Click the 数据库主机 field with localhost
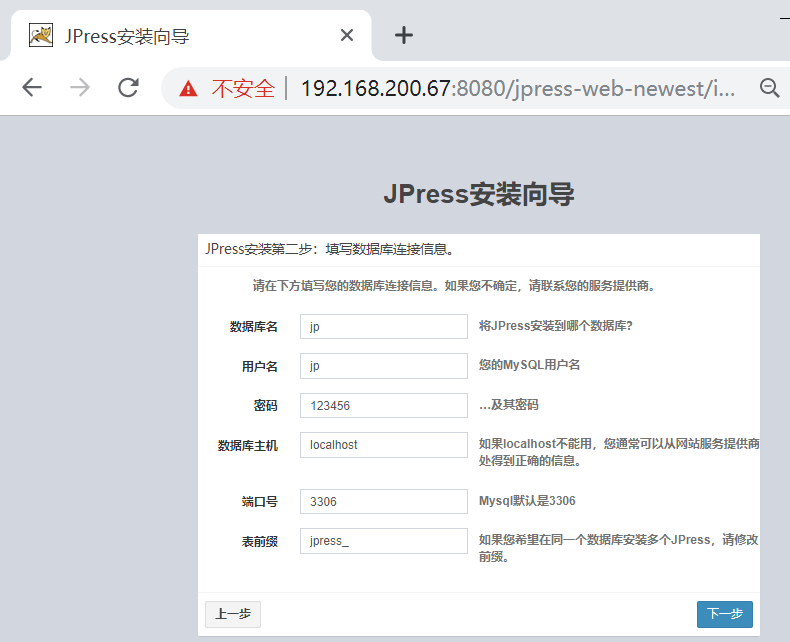Screen dimensions: 790x642 [384, 445]
